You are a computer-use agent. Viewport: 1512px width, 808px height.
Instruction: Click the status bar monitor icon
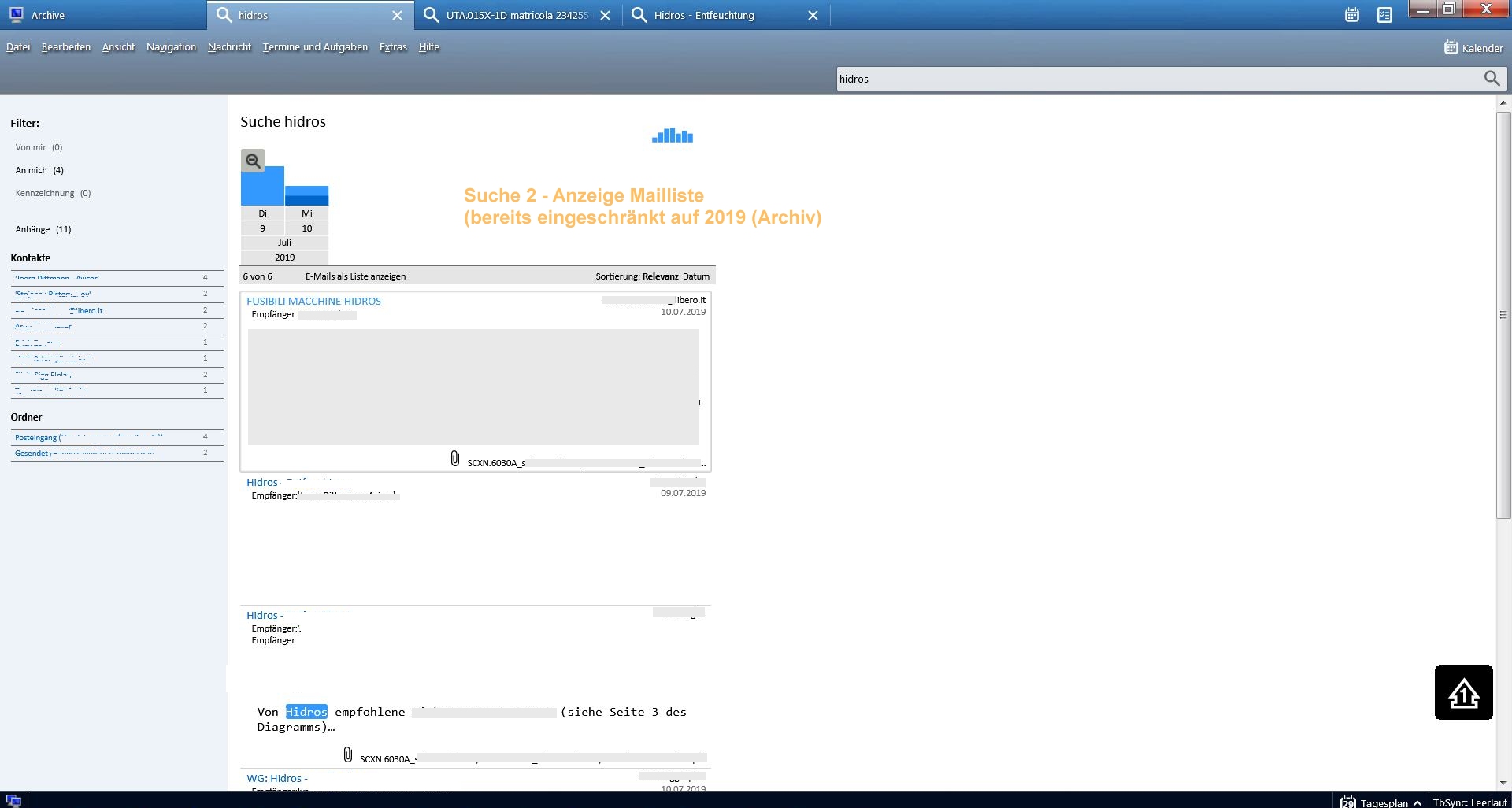coord(13,801)
